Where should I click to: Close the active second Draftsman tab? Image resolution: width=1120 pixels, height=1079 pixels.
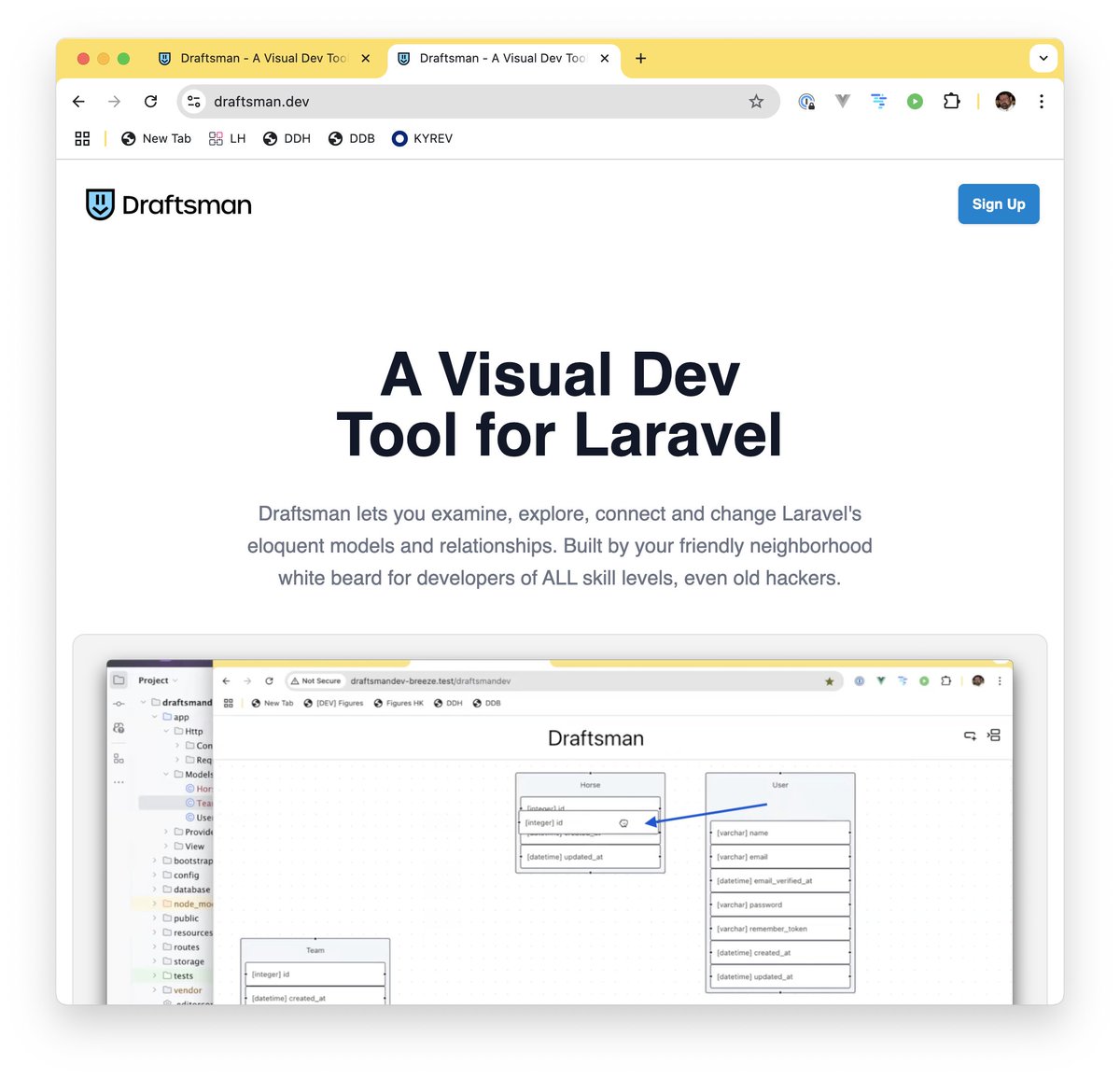point(605,58)
